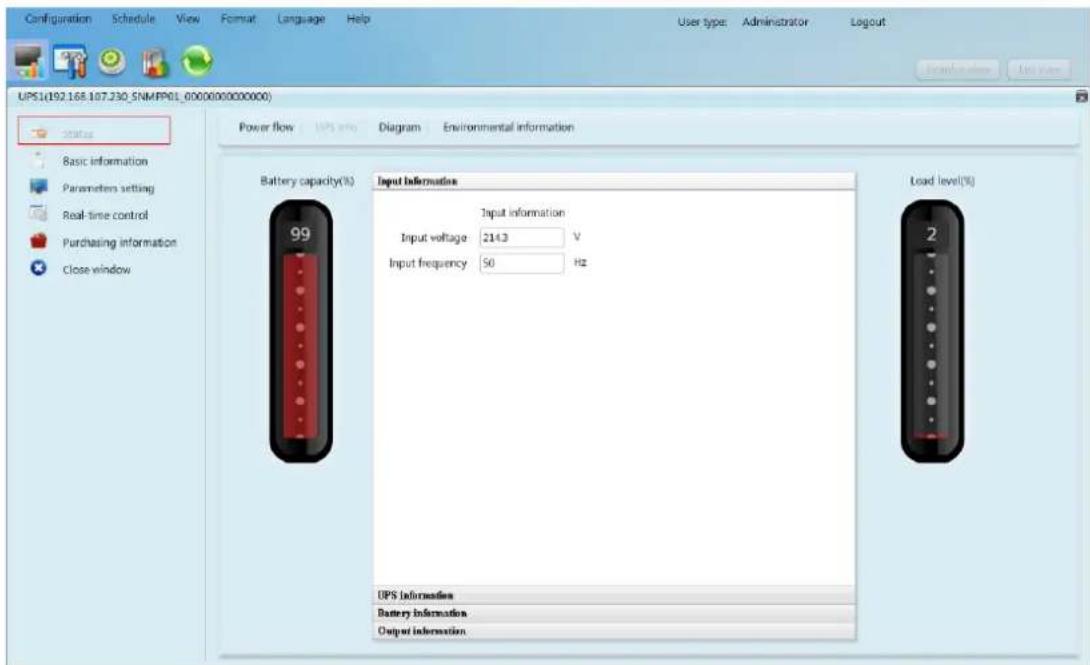
Task: Click the Input frequency field
Action: coord(522,263)
